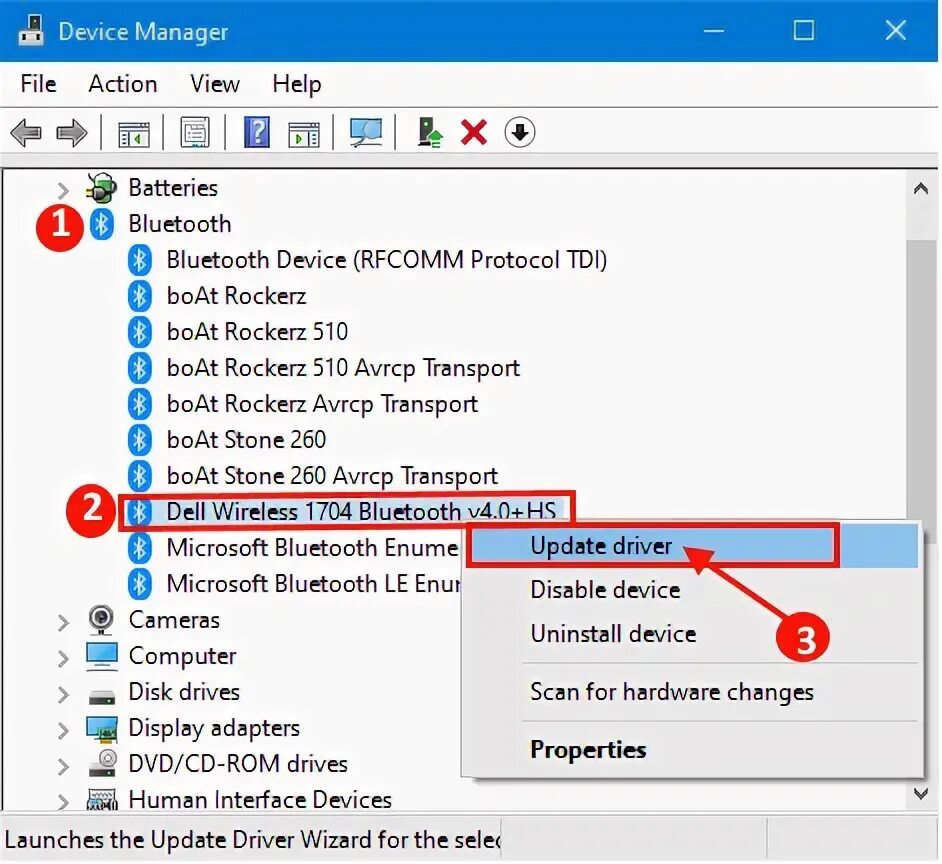Expand the Disk drives category
The width and height of the screenshot is (942, 864).
pos(63,695)
